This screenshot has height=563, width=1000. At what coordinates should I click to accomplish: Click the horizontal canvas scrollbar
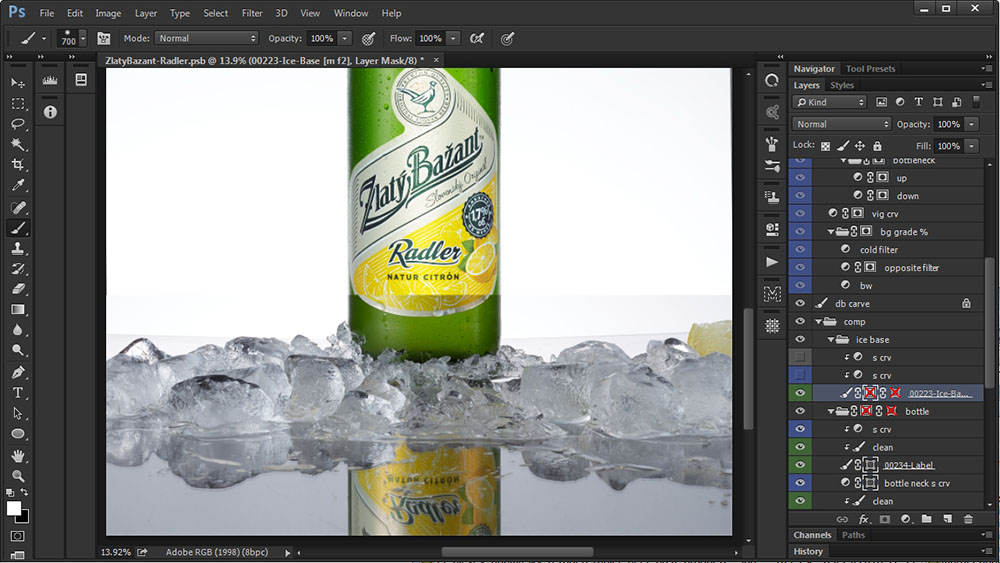[x=517, y=552]
